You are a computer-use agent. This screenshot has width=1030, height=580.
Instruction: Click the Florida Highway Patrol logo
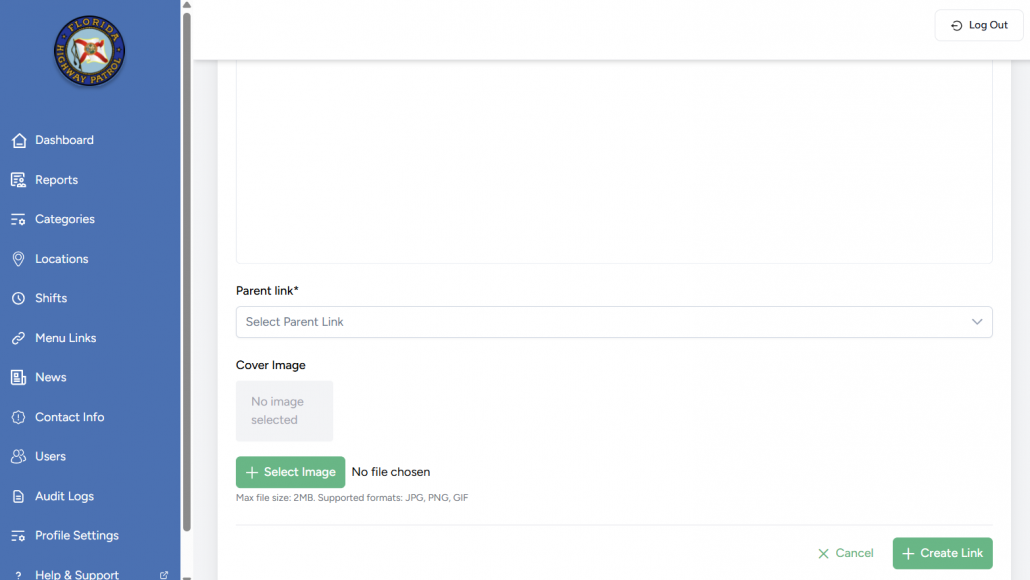point(90,52)
